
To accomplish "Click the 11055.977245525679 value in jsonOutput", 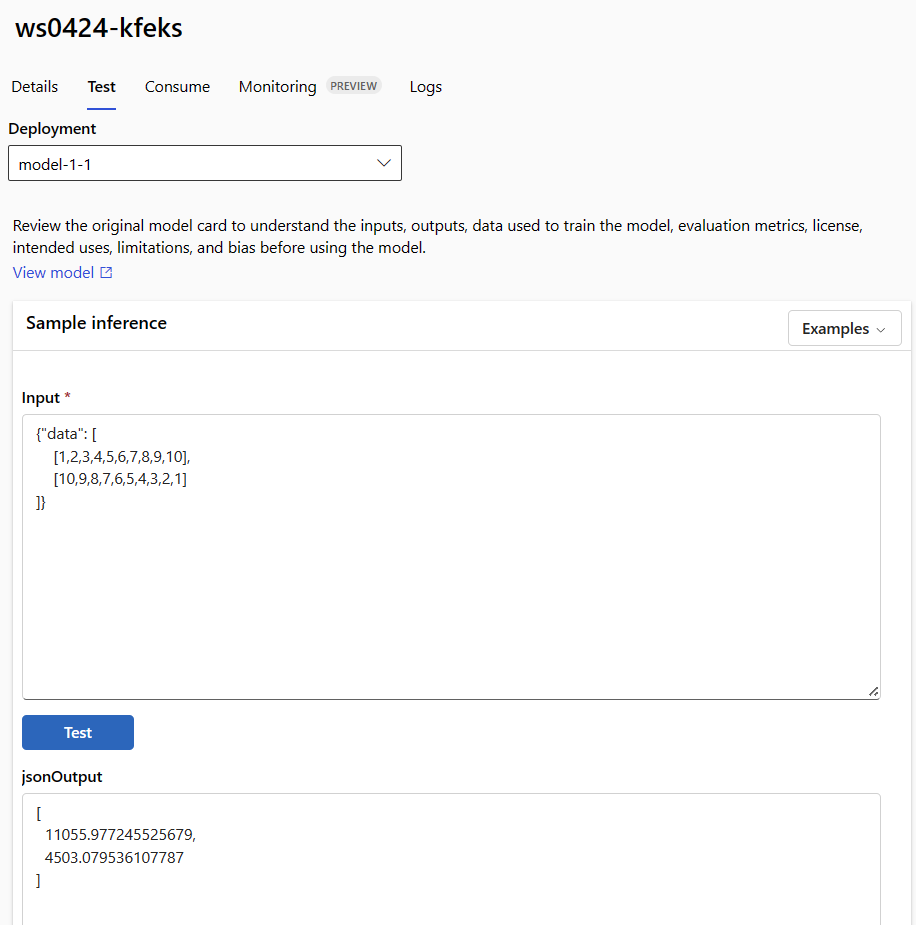I will (120, 835).
